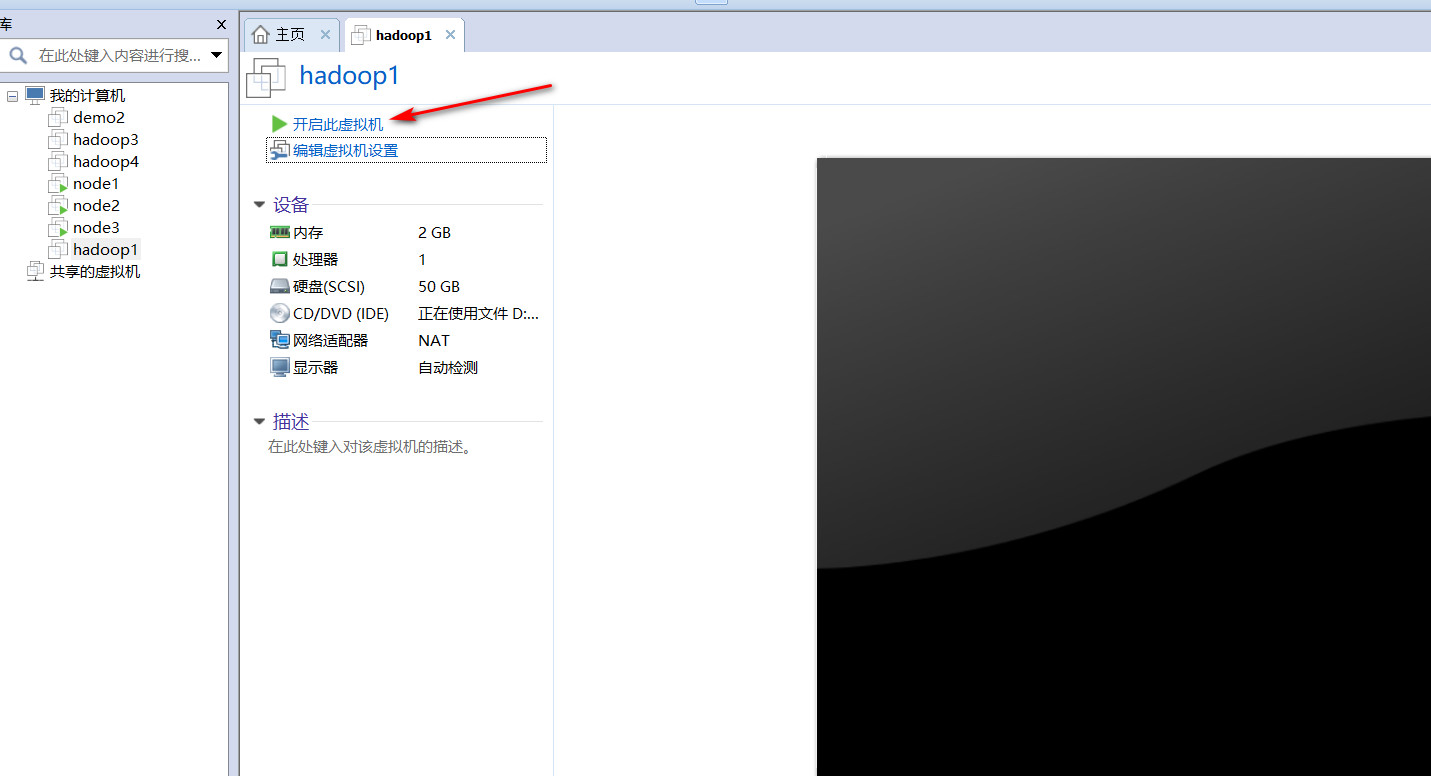Click the NAT network value
The height and width of the screenshot is (776, 1431).
pyautogui.click(x=434, y=340)
